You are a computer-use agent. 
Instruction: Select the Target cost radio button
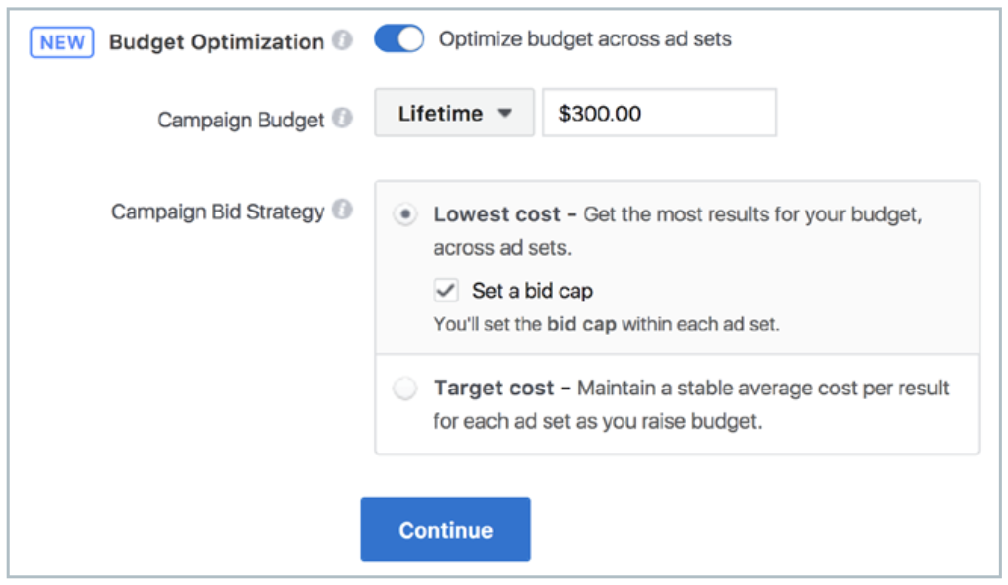pyautogui.click(x=405, y=389)
